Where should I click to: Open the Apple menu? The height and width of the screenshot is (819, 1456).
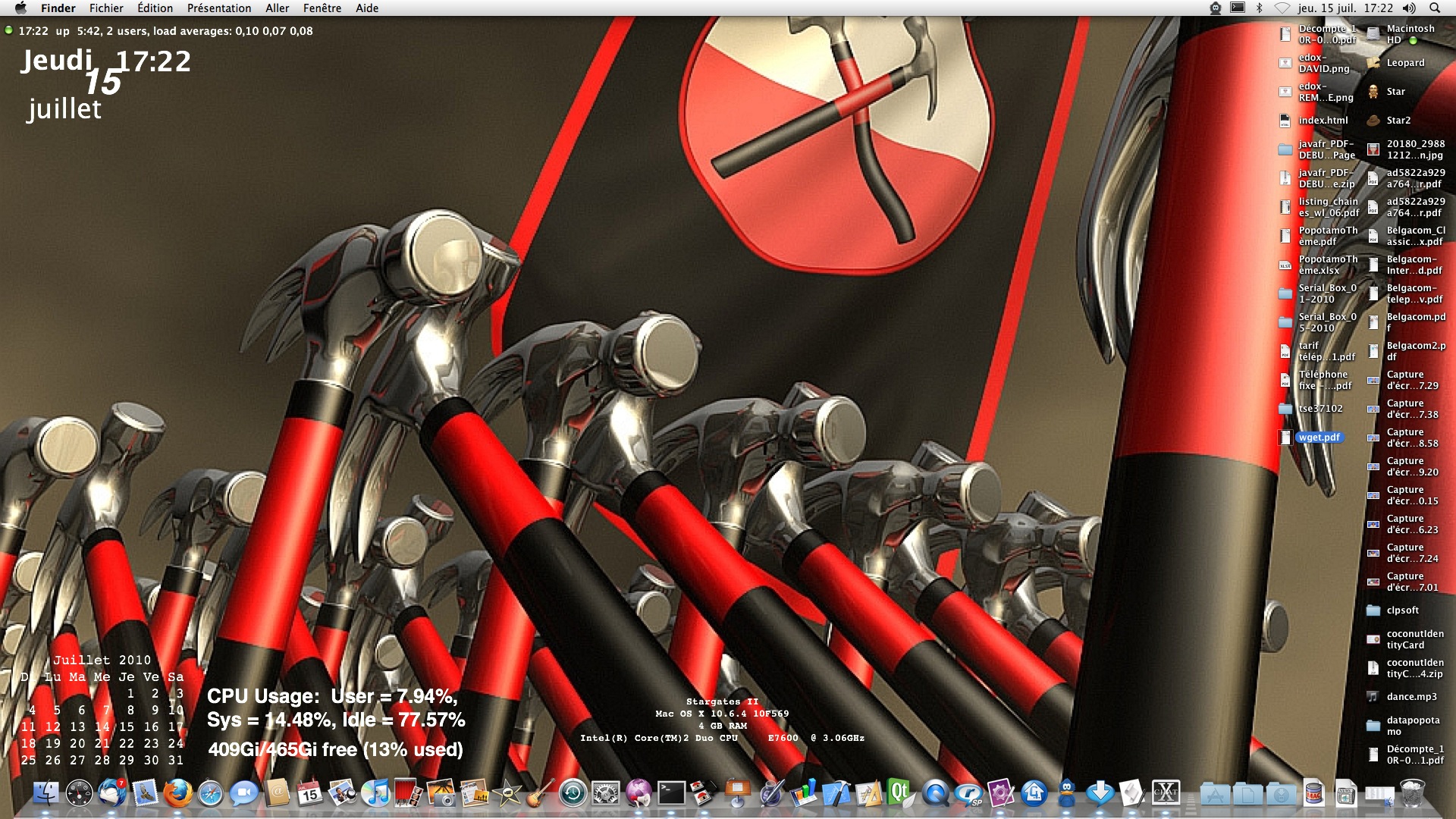tap(20, 8)
